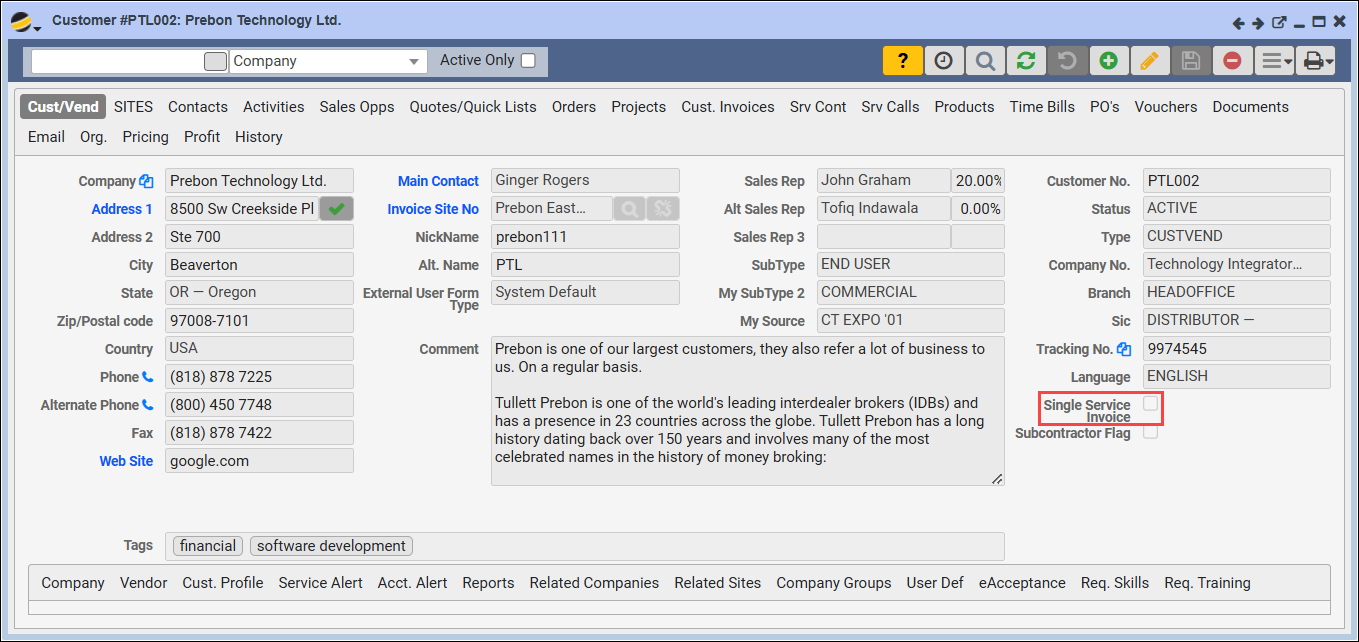Click the search text input field
This screenshot has height=642, width=1359.
[118, 61]
